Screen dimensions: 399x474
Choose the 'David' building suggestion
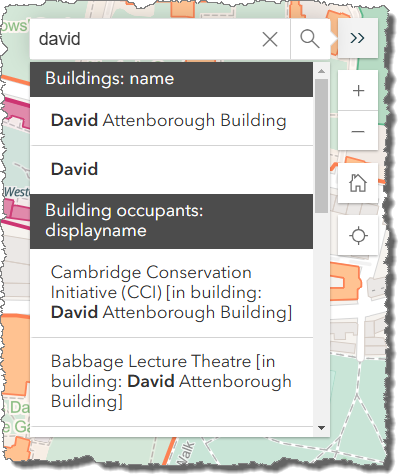click(172, 170)
